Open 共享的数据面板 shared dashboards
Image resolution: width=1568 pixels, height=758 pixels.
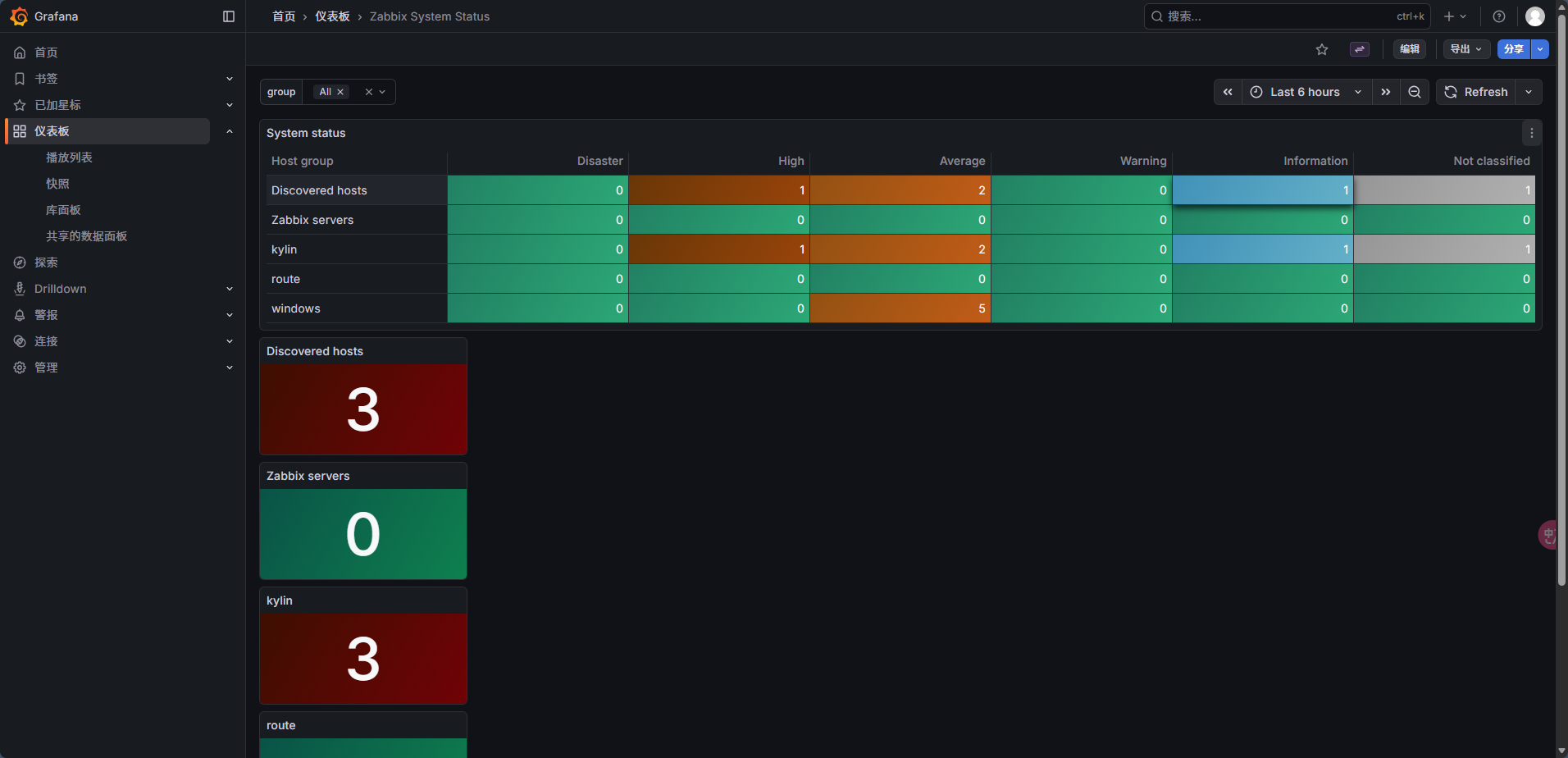(x=86, y=236)
